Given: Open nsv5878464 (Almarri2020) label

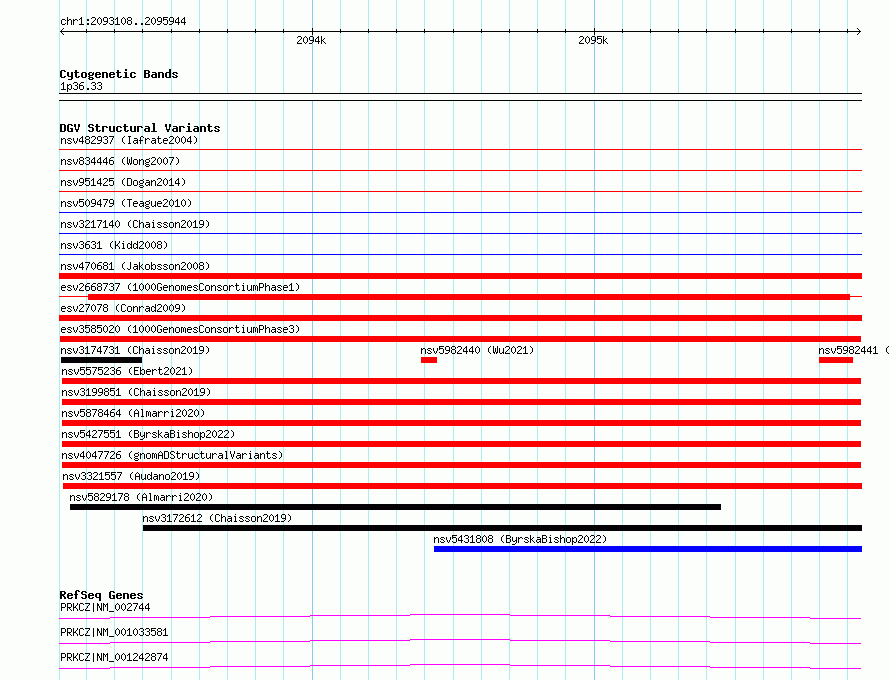Looking at the screenshot, I should pyautogui.click(x=133, y=413).
